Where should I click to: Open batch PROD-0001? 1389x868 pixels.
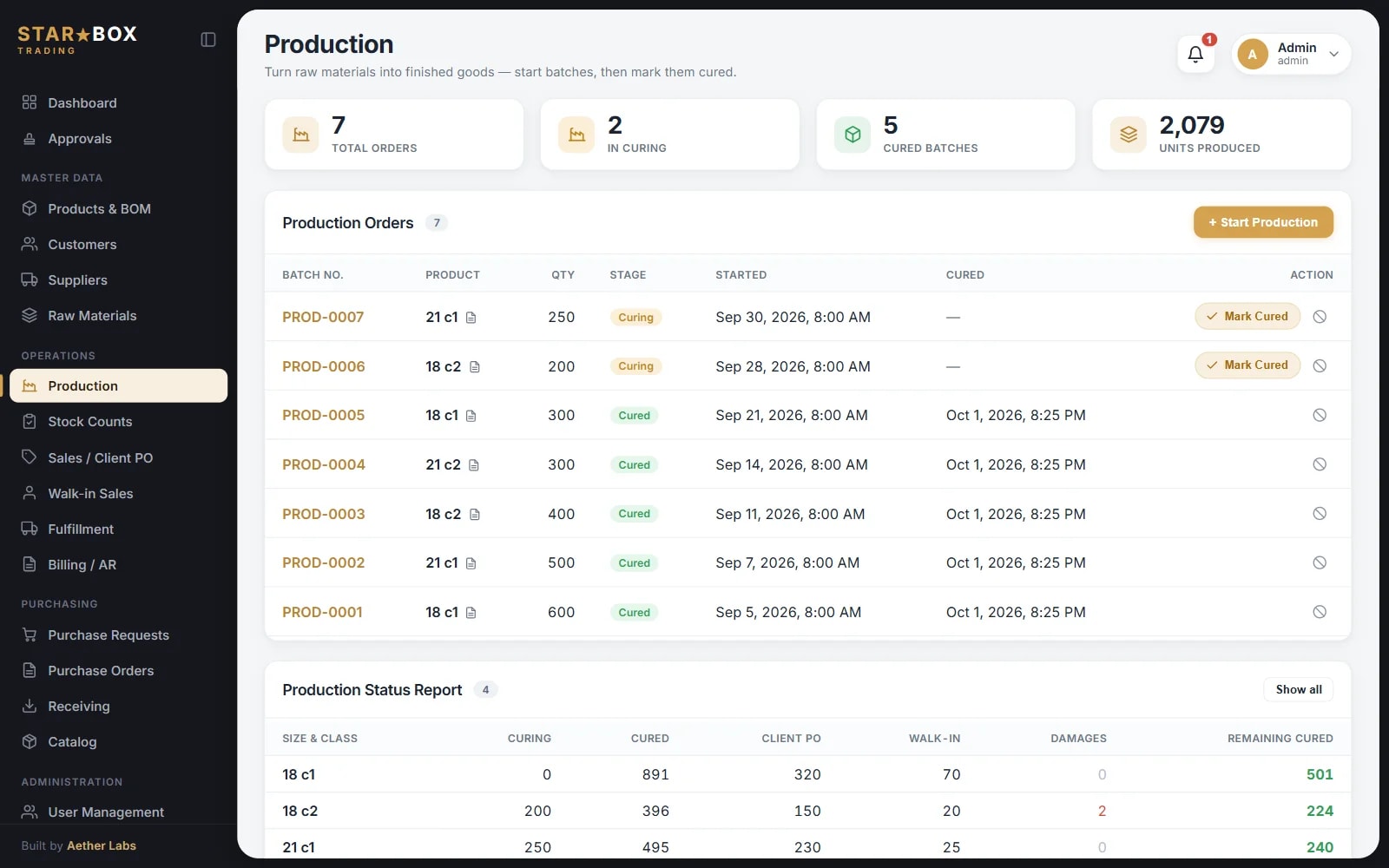(322, 612)
